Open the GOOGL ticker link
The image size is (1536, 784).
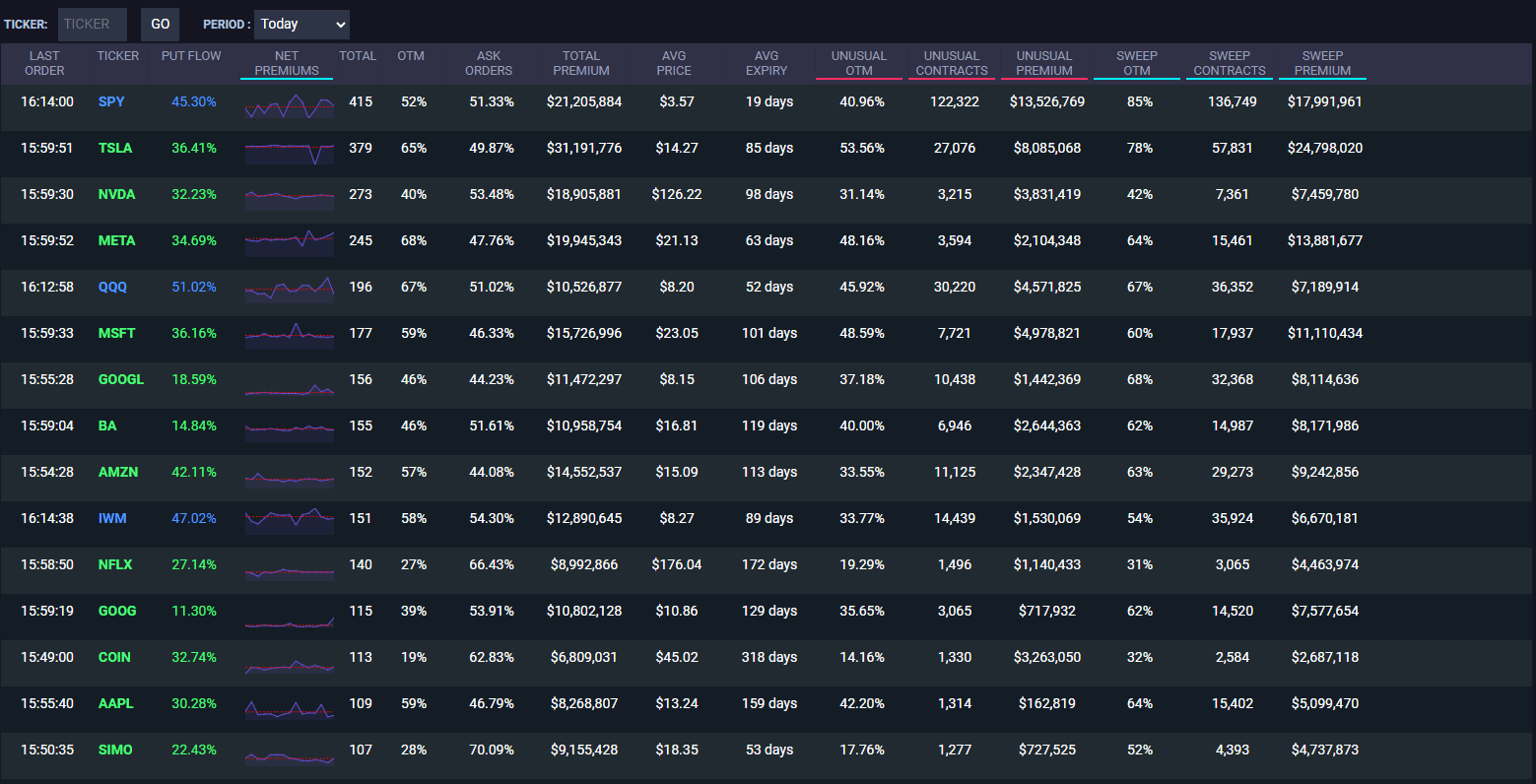(121, 379)
